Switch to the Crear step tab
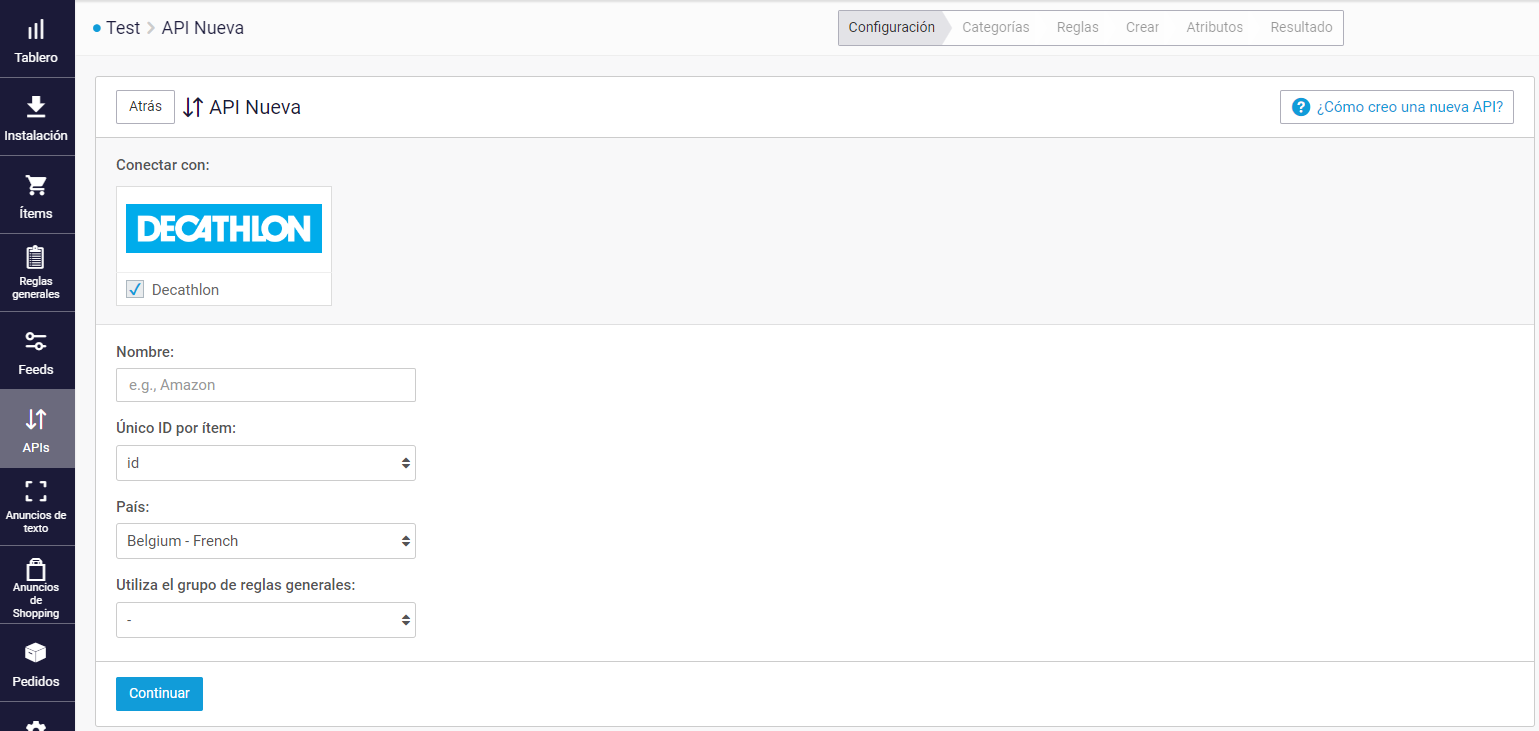This screenshot has height=731, width=1539. click(x=1143, y=28)
